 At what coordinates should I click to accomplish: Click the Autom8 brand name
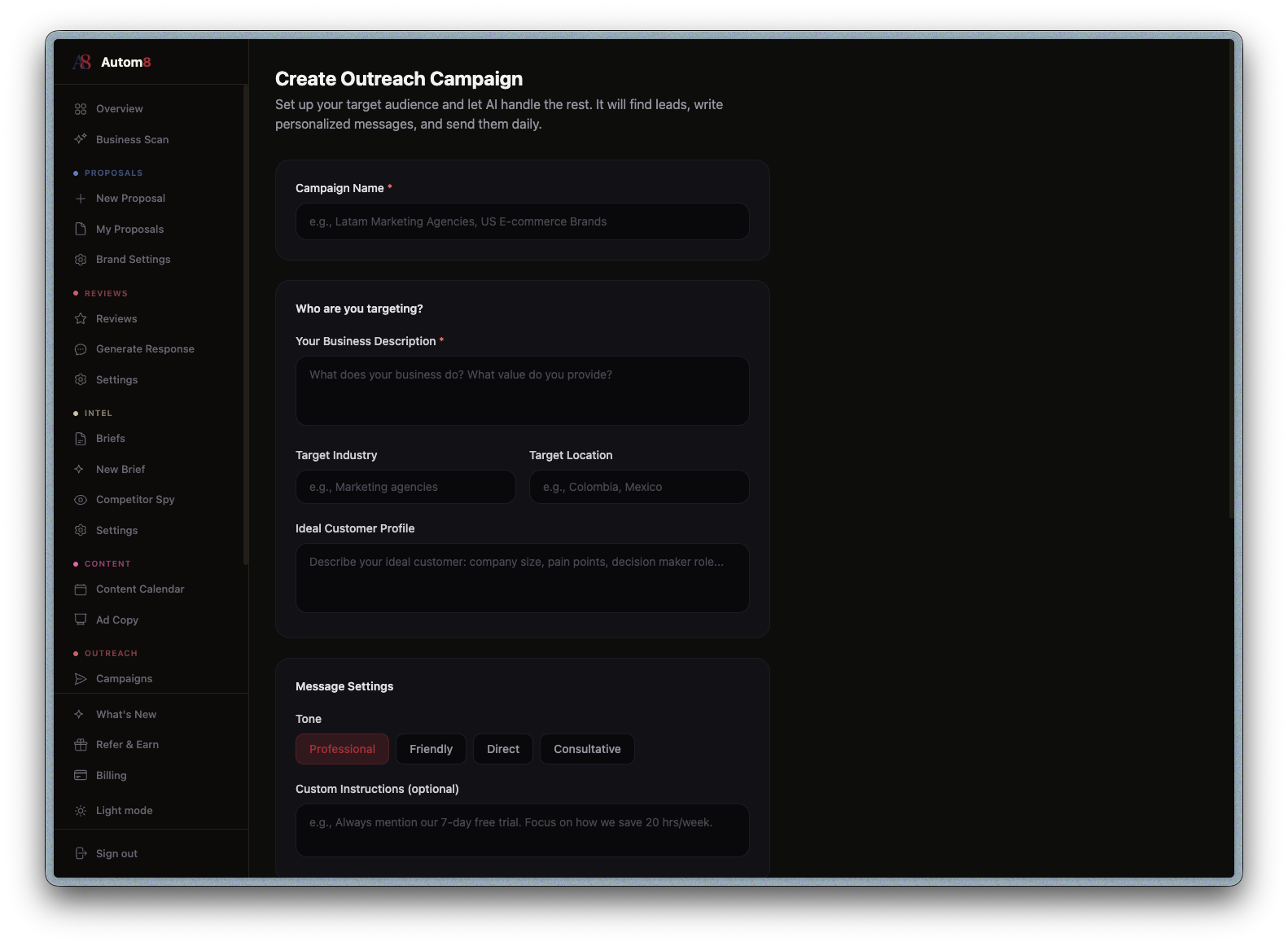[x=126, y=62]
